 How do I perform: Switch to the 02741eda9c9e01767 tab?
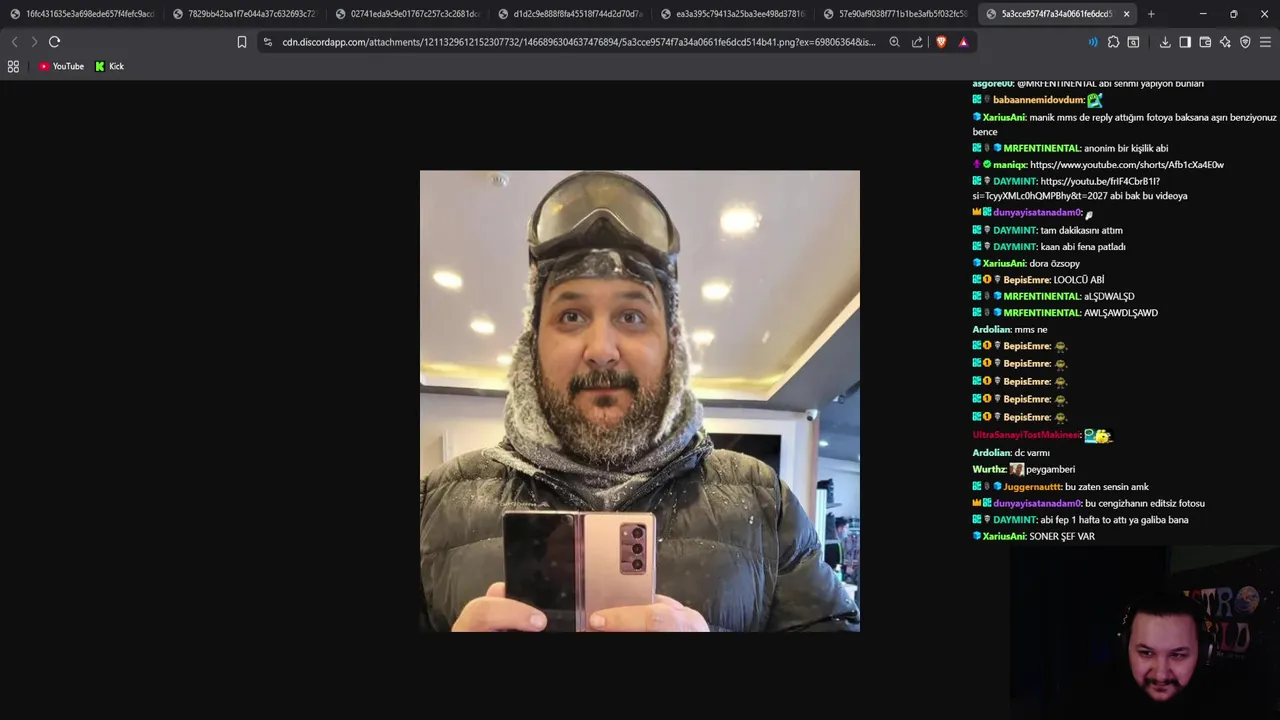pos(407,14)
